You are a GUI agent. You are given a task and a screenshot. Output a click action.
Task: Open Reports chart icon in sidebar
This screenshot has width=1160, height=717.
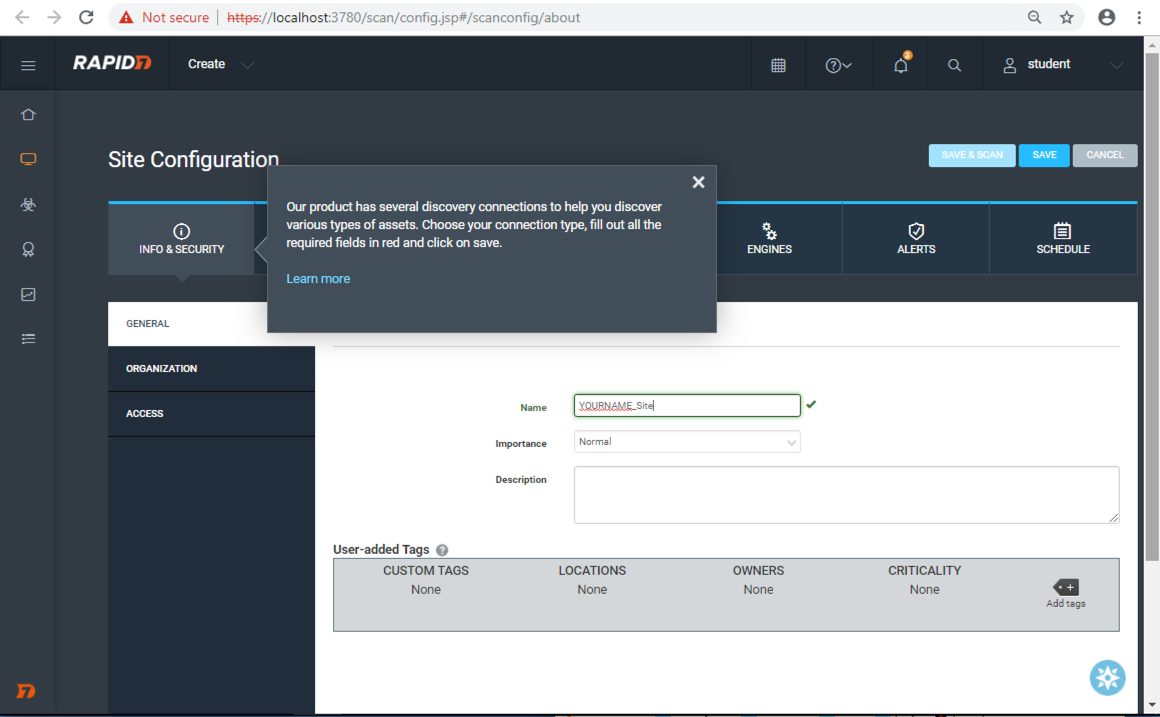[x=28, y=295]
